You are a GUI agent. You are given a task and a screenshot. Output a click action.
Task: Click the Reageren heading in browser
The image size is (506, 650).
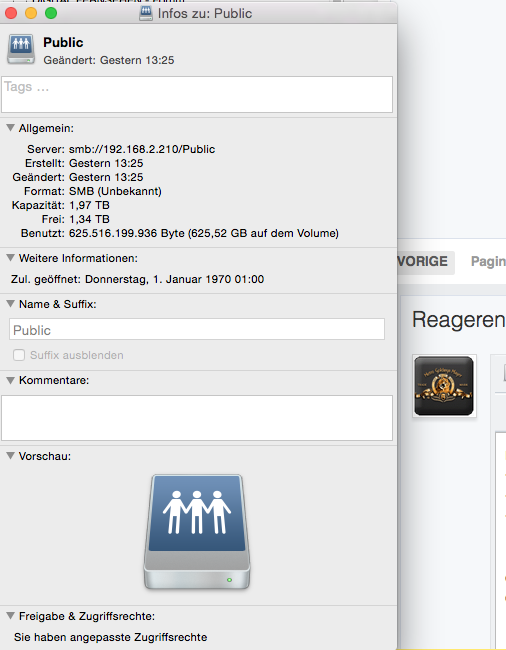pyautogui.click(x=459, y=320)
